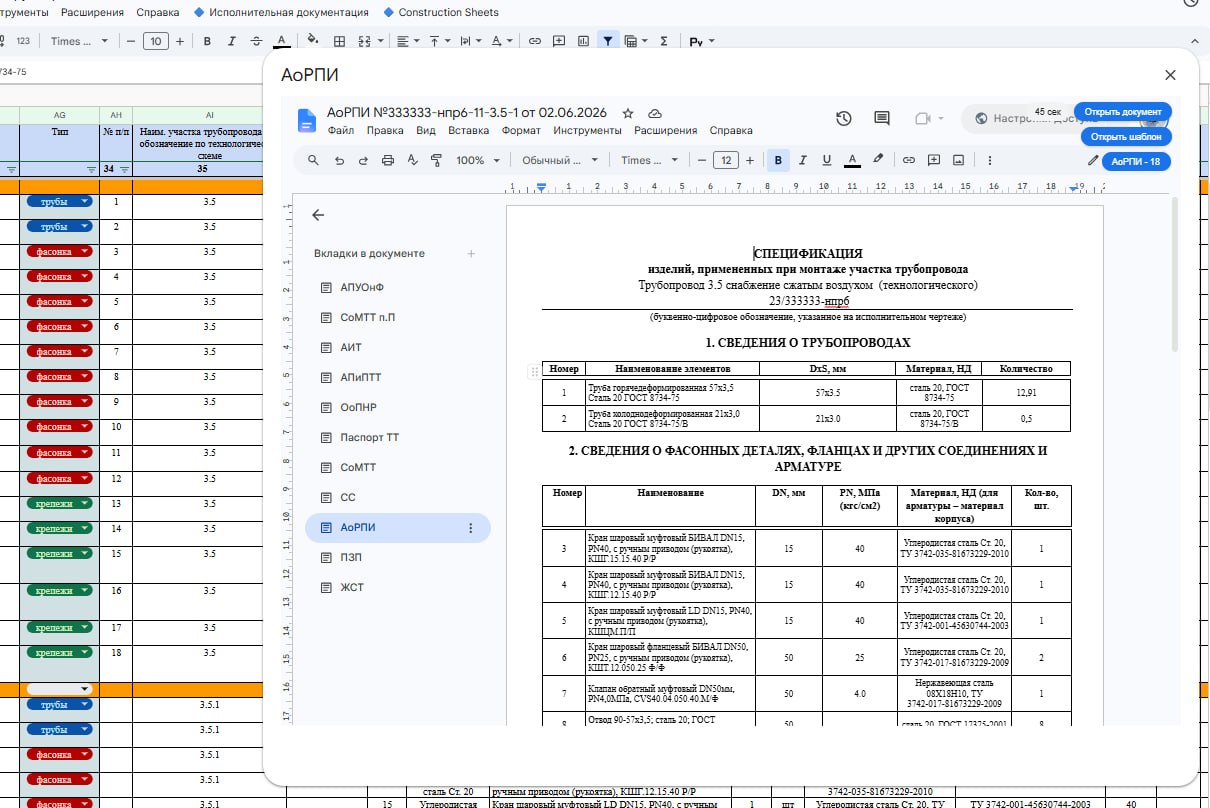Toggle strikethrough in the Sheets toolbar
This screenshot has width=1210, height=808.
257,41
